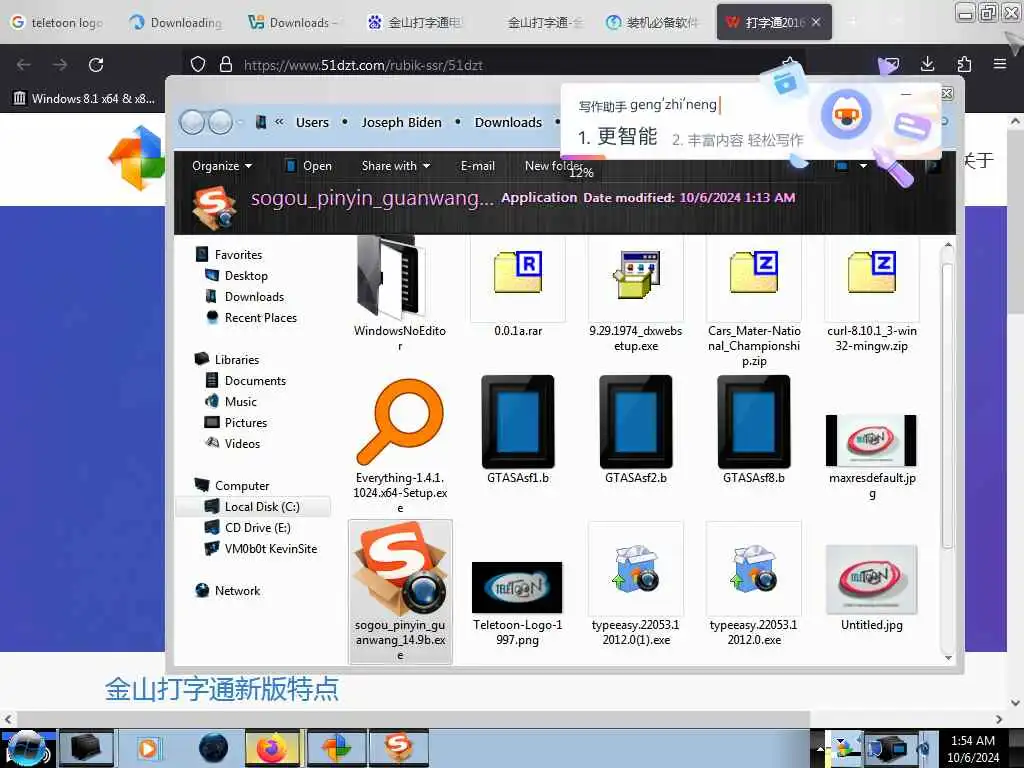Click the Explorer forward navigation button
The width and height of the screenshot is (1024, 768).
pyautogui.click(x=220, y=122)
